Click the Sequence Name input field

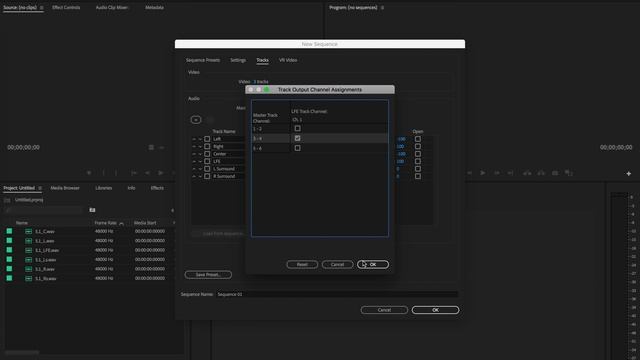[337, 294]
